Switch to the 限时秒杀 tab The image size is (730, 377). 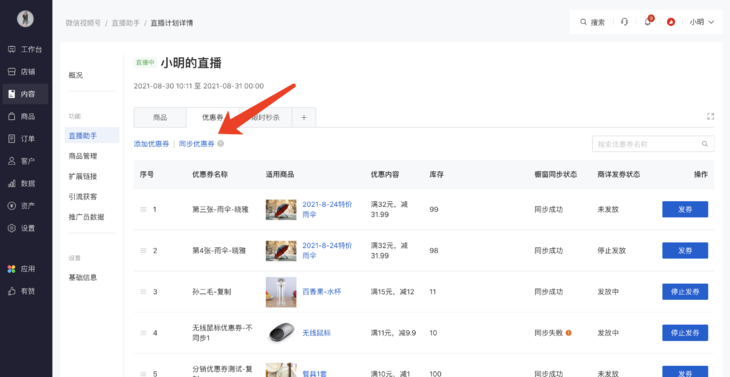coord(266,117)
